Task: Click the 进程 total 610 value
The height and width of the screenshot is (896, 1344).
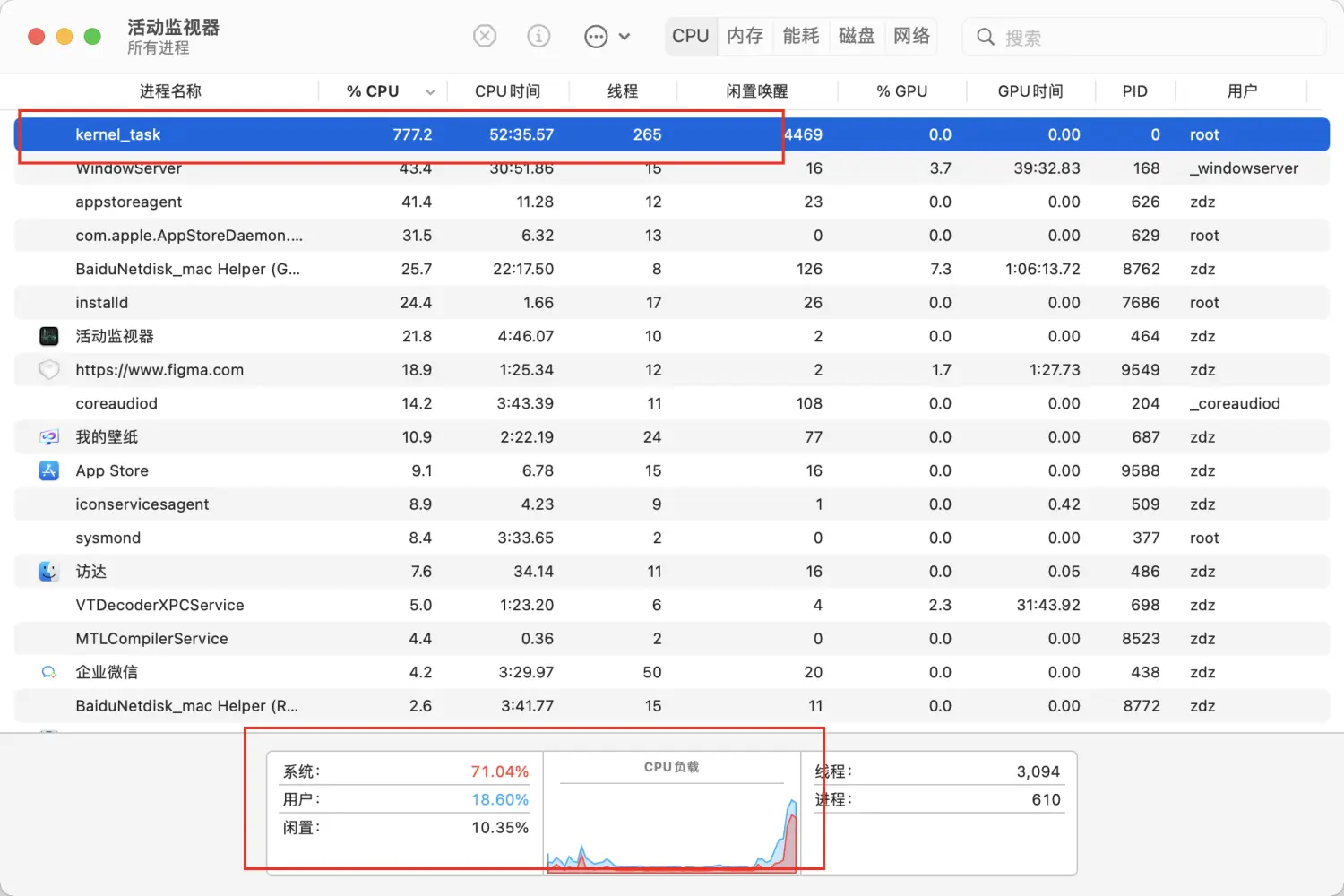Action: click(1047, 799)
